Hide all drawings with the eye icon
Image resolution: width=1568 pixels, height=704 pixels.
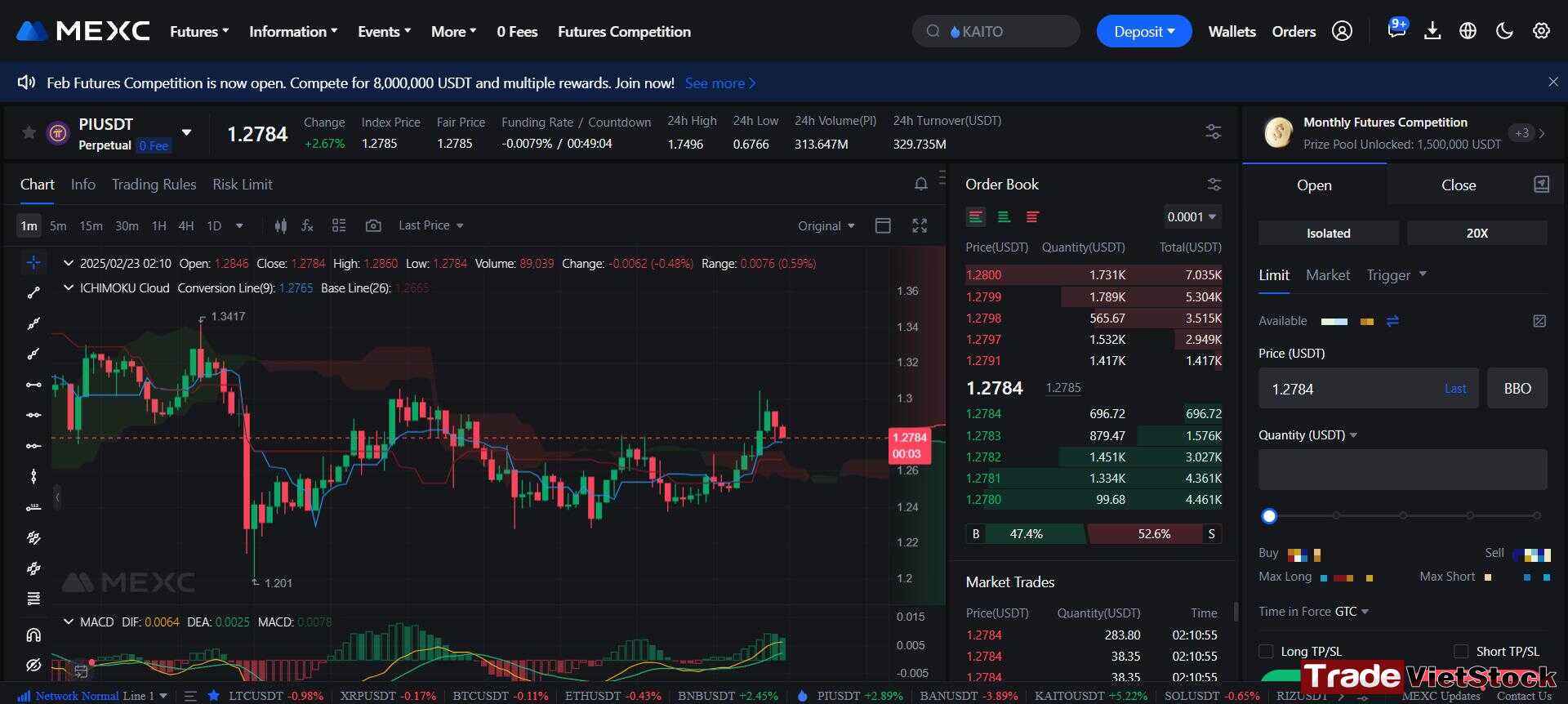[33, 665]
